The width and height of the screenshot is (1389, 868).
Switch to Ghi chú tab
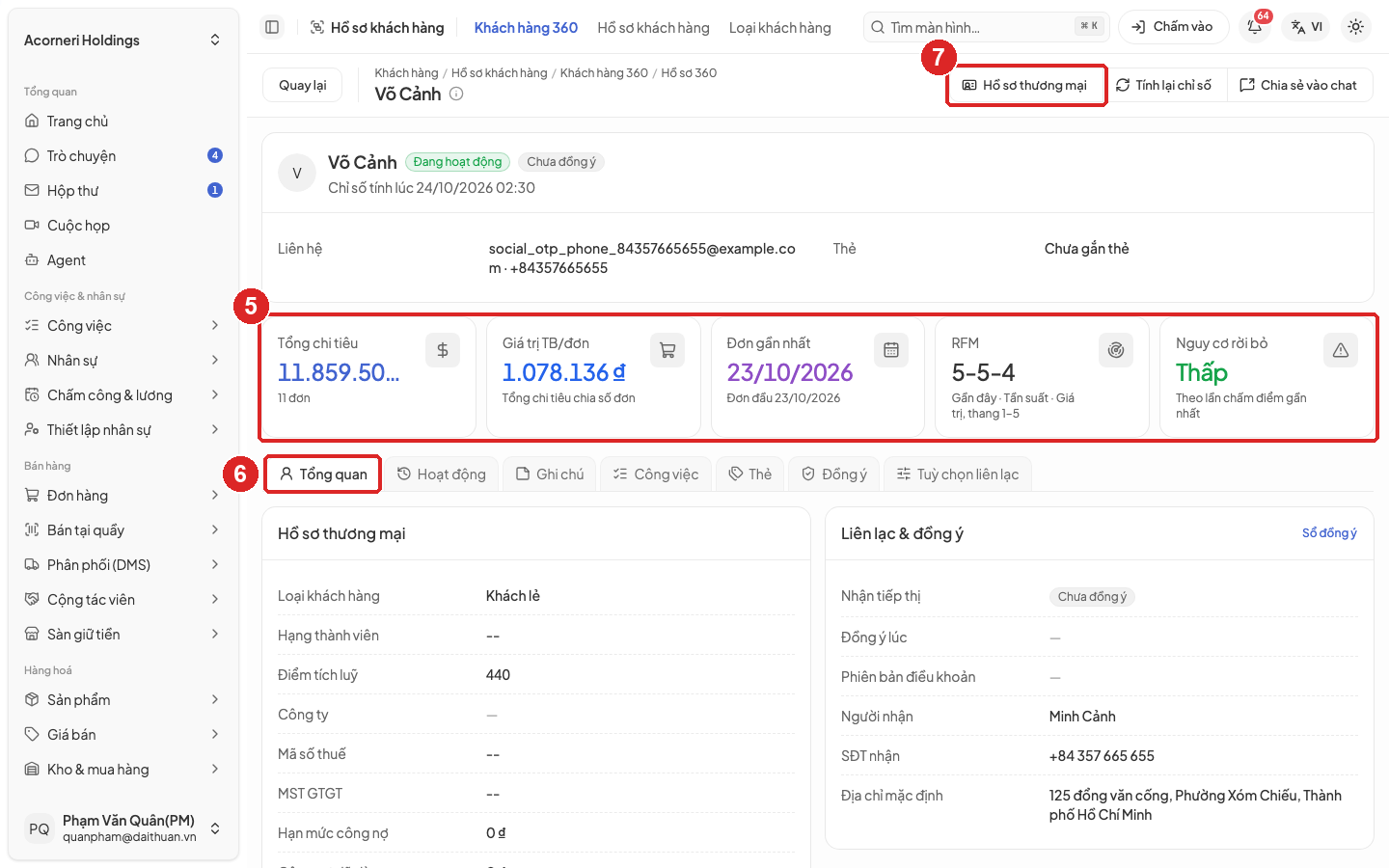550,475
